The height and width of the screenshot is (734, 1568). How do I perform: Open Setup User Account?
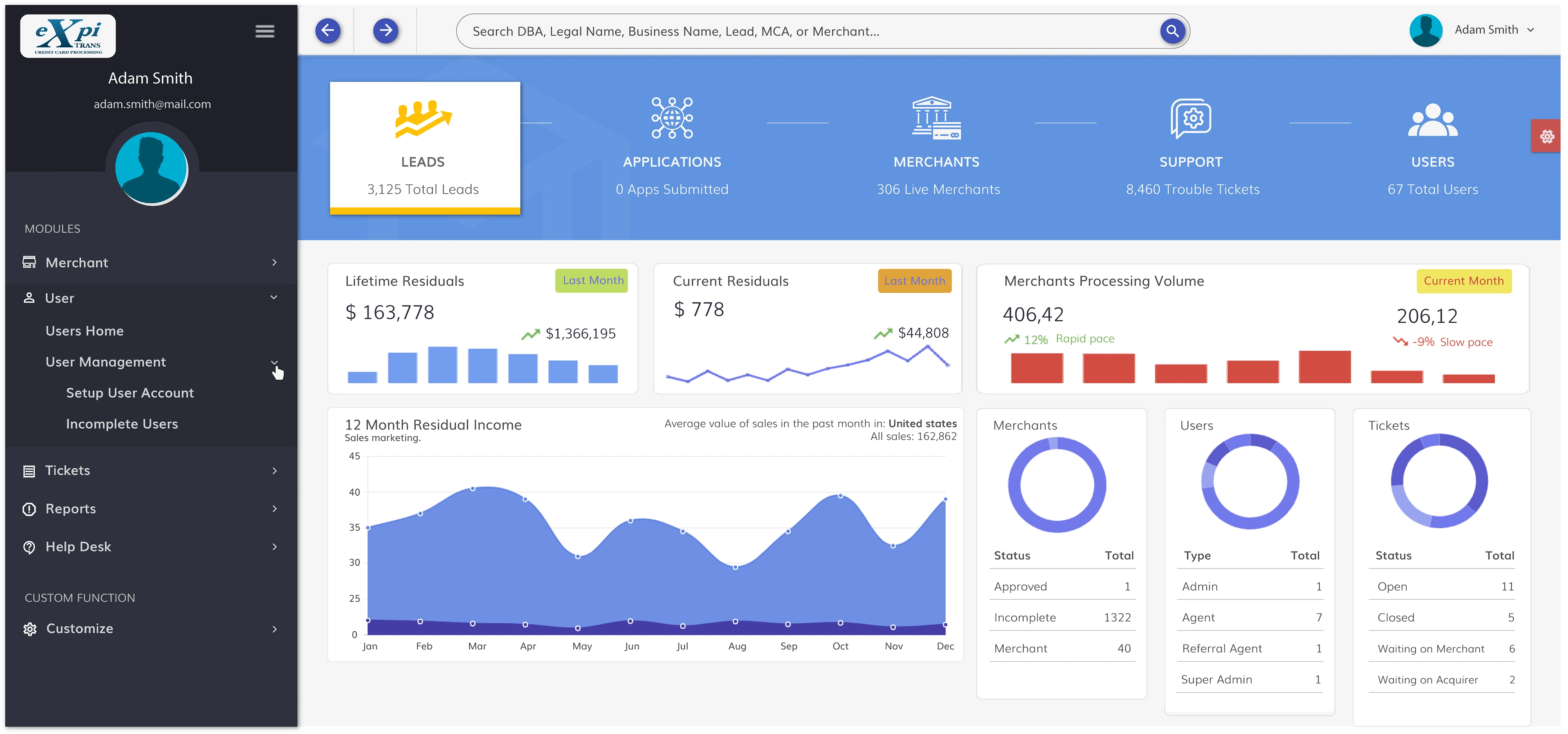130,393
